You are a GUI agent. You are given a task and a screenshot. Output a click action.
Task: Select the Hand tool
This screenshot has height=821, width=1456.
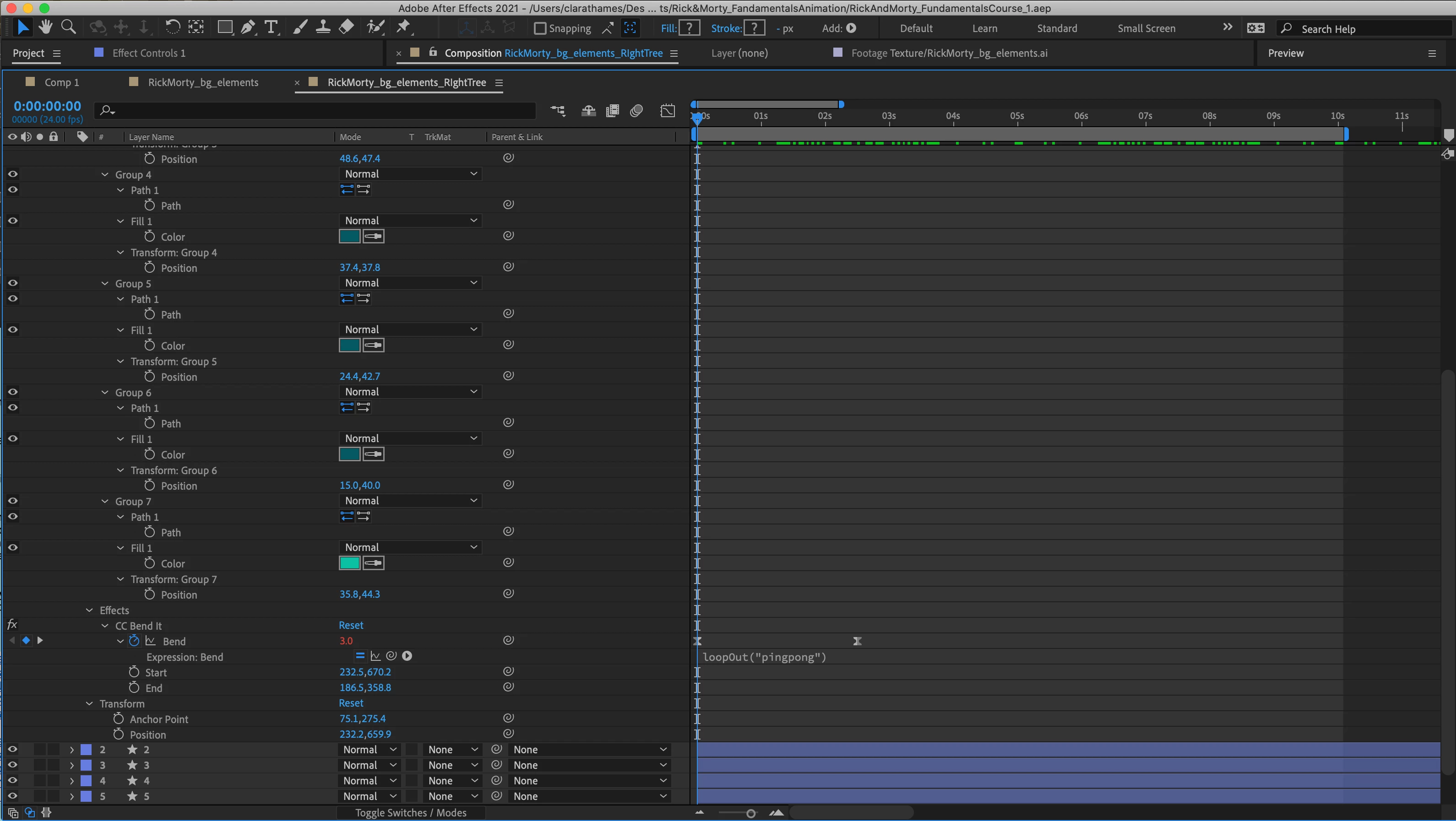click(46, 27)
